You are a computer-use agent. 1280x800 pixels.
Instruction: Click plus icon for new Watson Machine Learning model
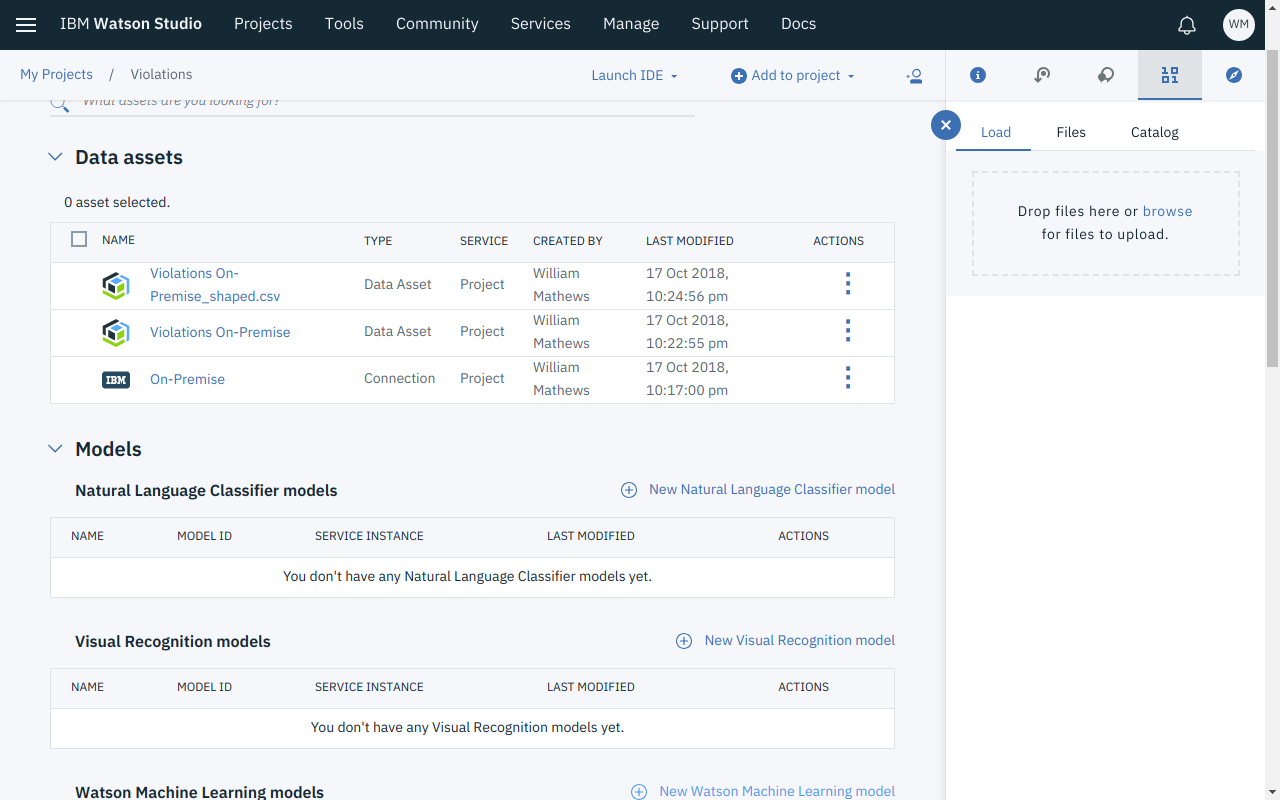click(639, 792)
